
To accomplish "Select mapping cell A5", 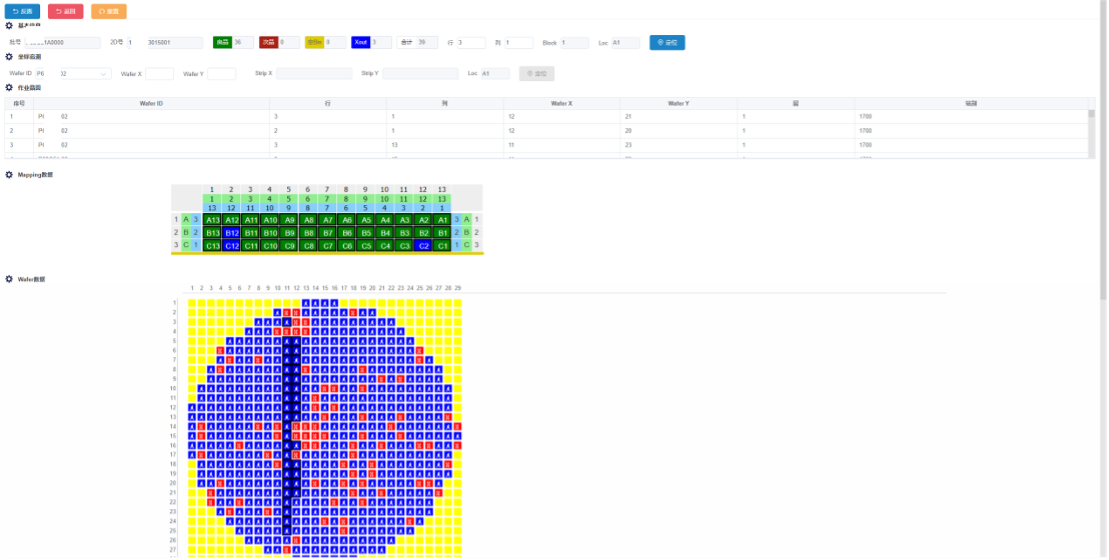I will (x=366, y=220).
